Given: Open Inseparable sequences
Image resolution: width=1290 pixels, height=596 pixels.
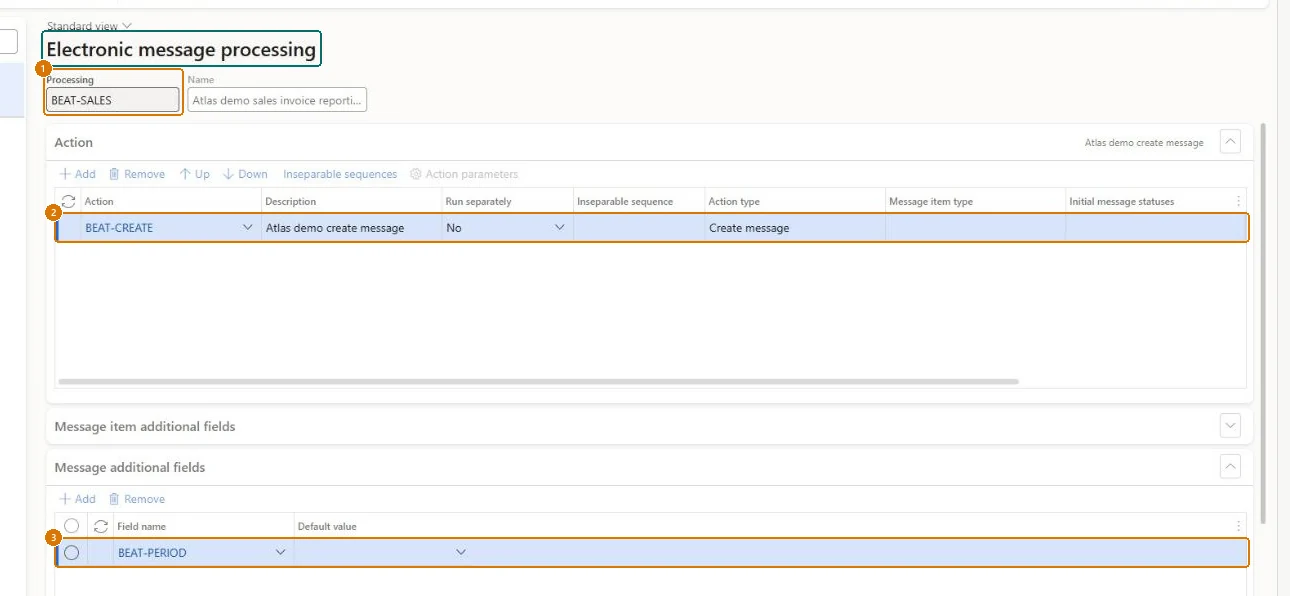Looking at the screenshot, I should (340, 174).
